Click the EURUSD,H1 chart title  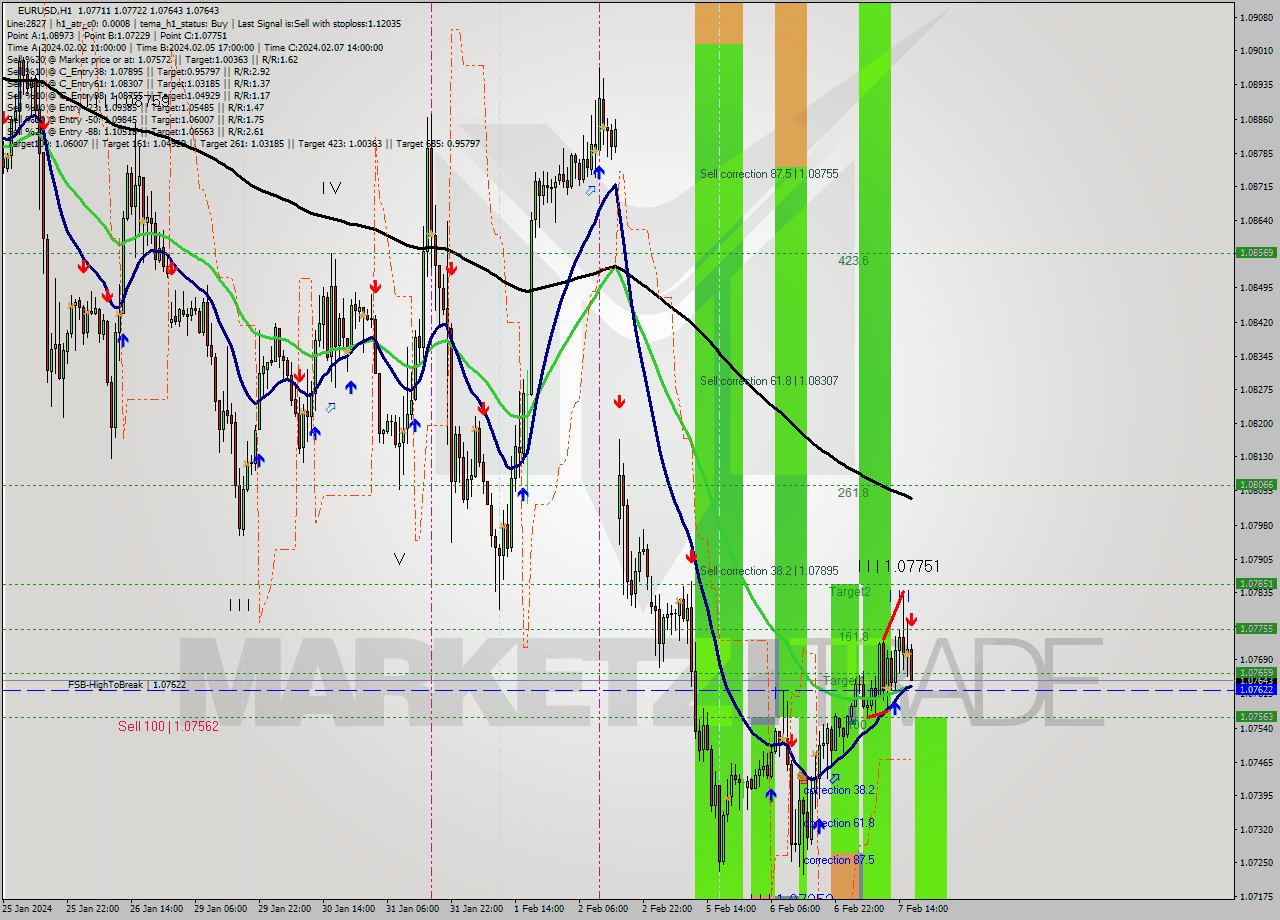tap(45, 10)
